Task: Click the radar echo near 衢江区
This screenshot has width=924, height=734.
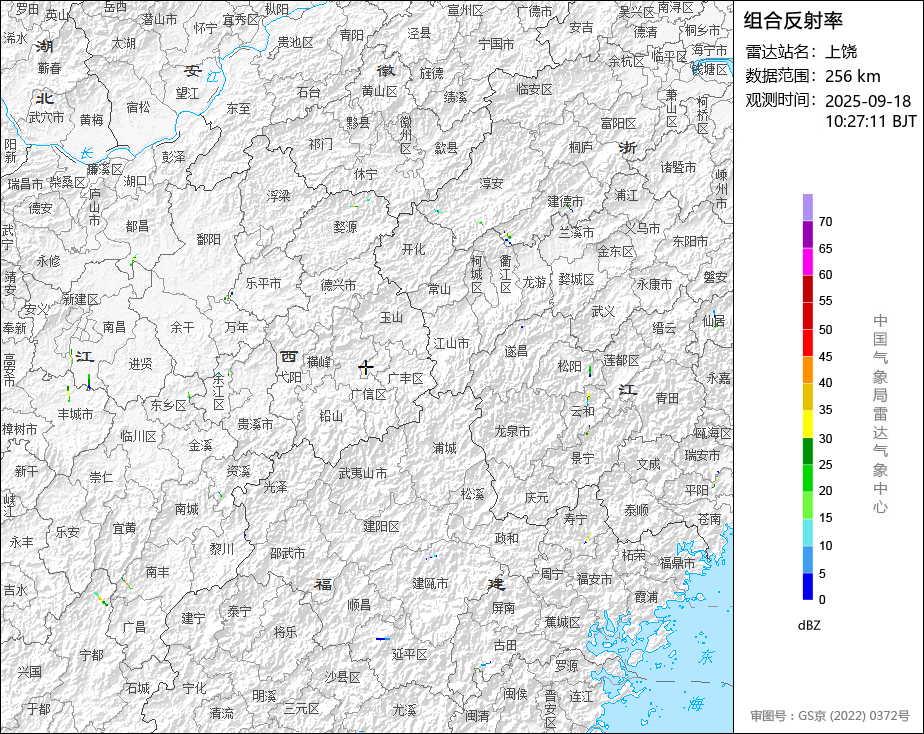Action: [507, 238]
